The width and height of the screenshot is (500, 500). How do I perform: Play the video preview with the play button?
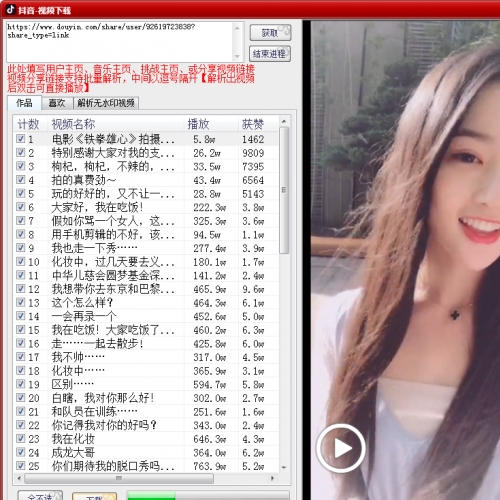coord(341,448)
